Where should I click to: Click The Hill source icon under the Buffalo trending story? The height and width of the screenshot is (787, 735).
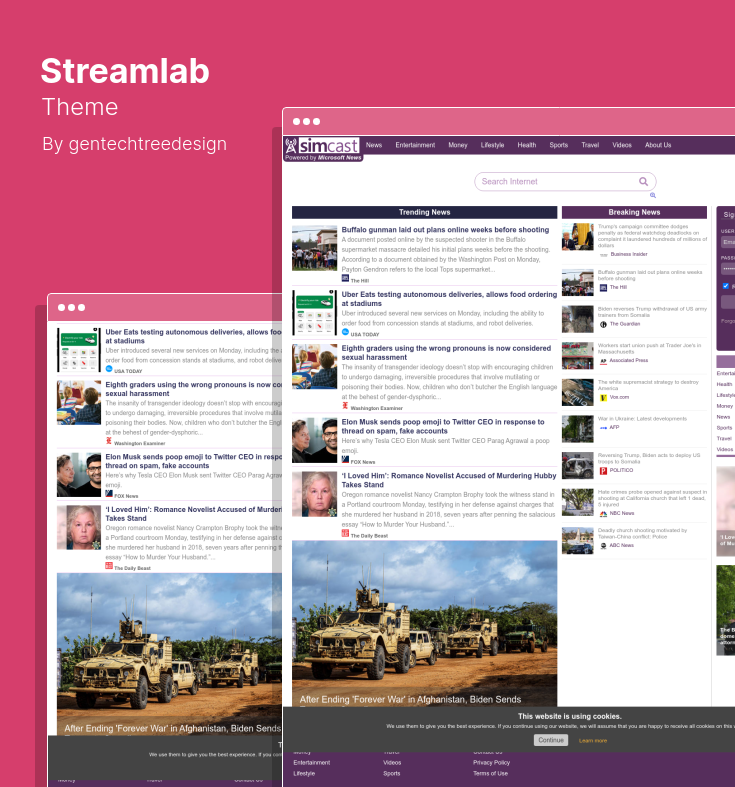(x=345, y=278)
